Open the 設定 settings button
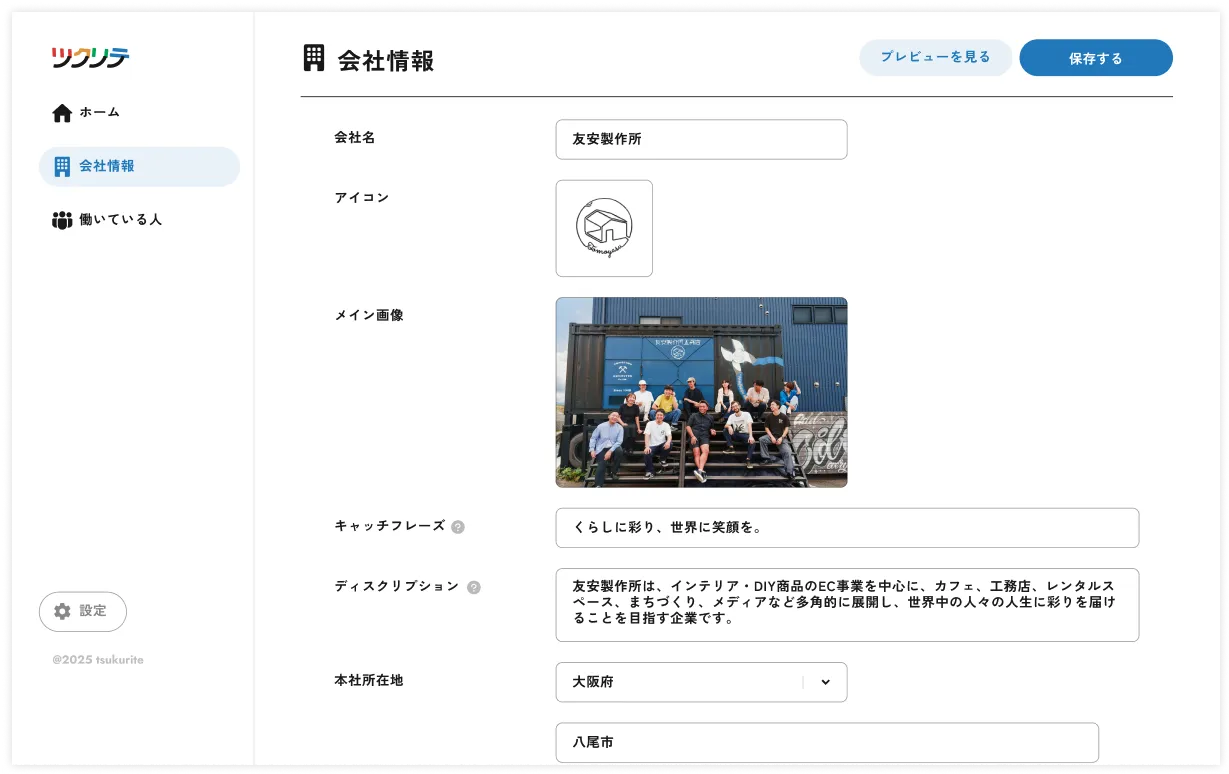 tap(83, 611)
